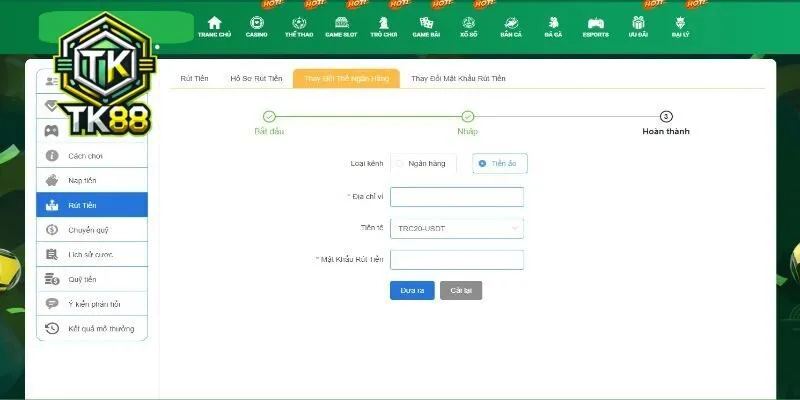This screenshot has height=400, width=800.
Task: Open the Xổ Số lottery icon
Action: 468,23
